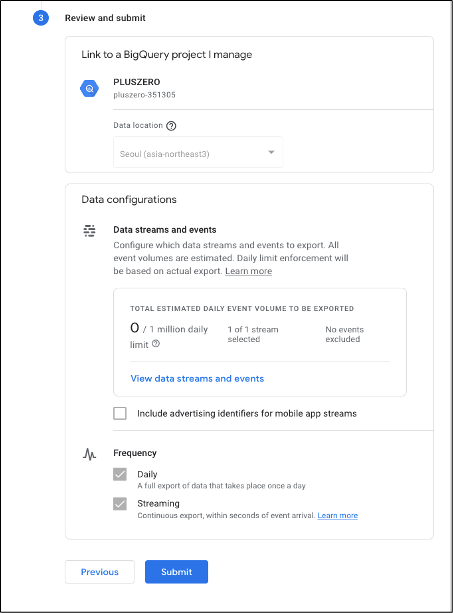Click the Data streams and events icon

[90, 231]
